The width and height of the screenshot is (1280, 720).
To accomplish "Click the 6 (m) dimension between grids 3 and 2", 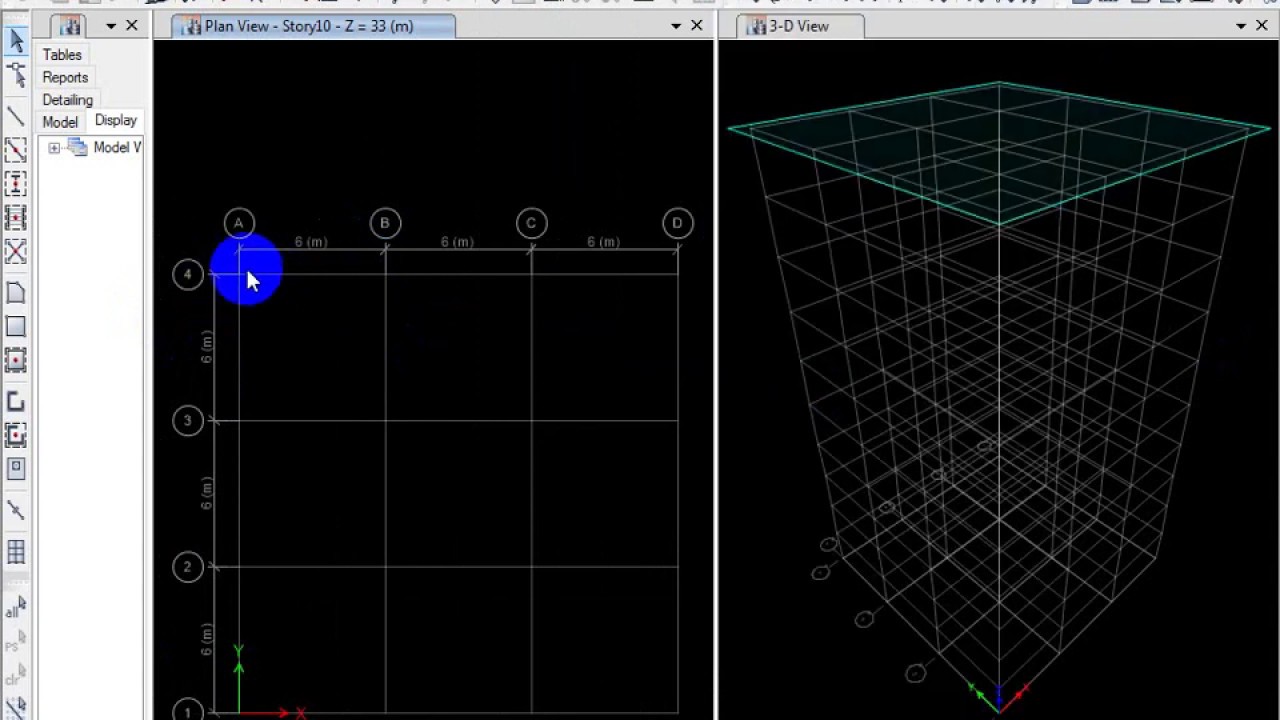I will pyautogui.click(x=206, y=493).
